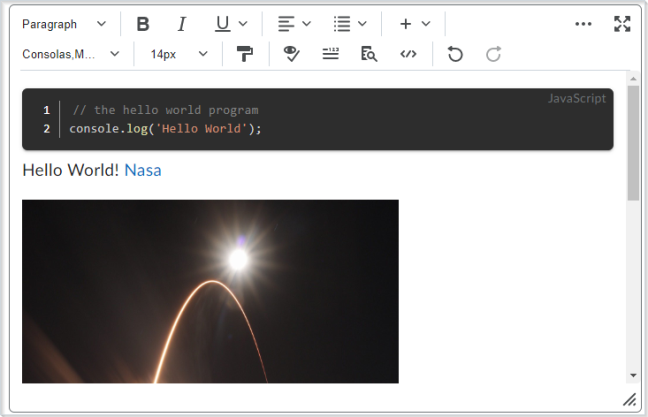This screenshot has width=648, height=417.
Task: Open the word count tool
Action: [331, 54]
